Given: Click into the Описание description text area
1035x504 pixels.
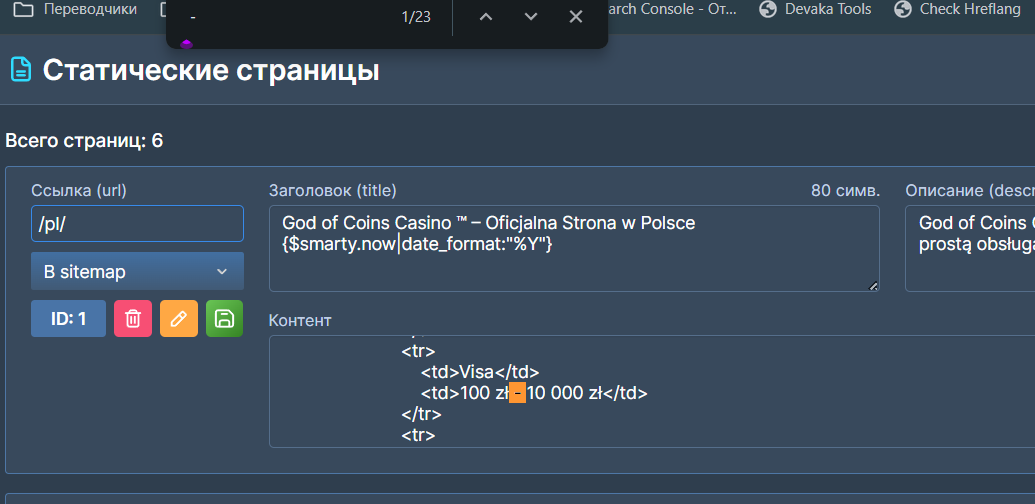Looking at the screenshot, I should point(969,248).
